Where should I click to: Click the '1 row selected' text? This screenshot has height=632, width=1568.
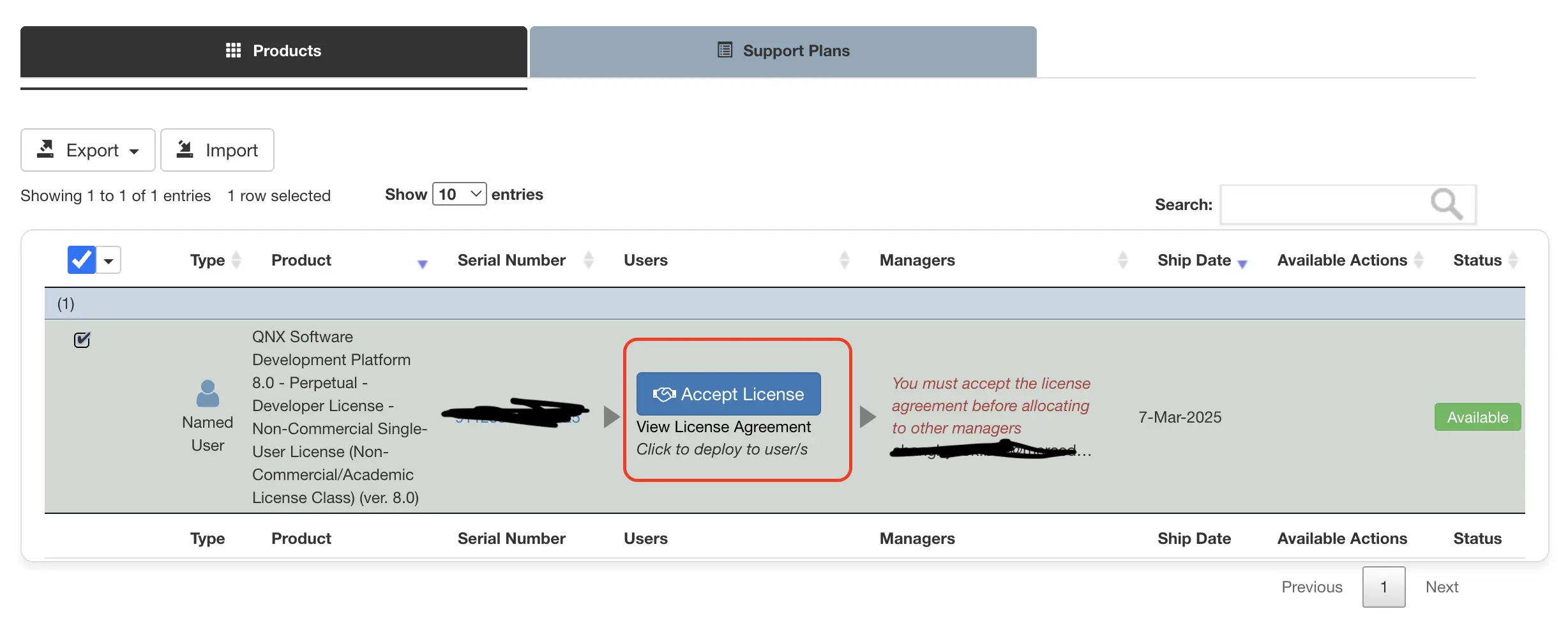click(279, 195)
